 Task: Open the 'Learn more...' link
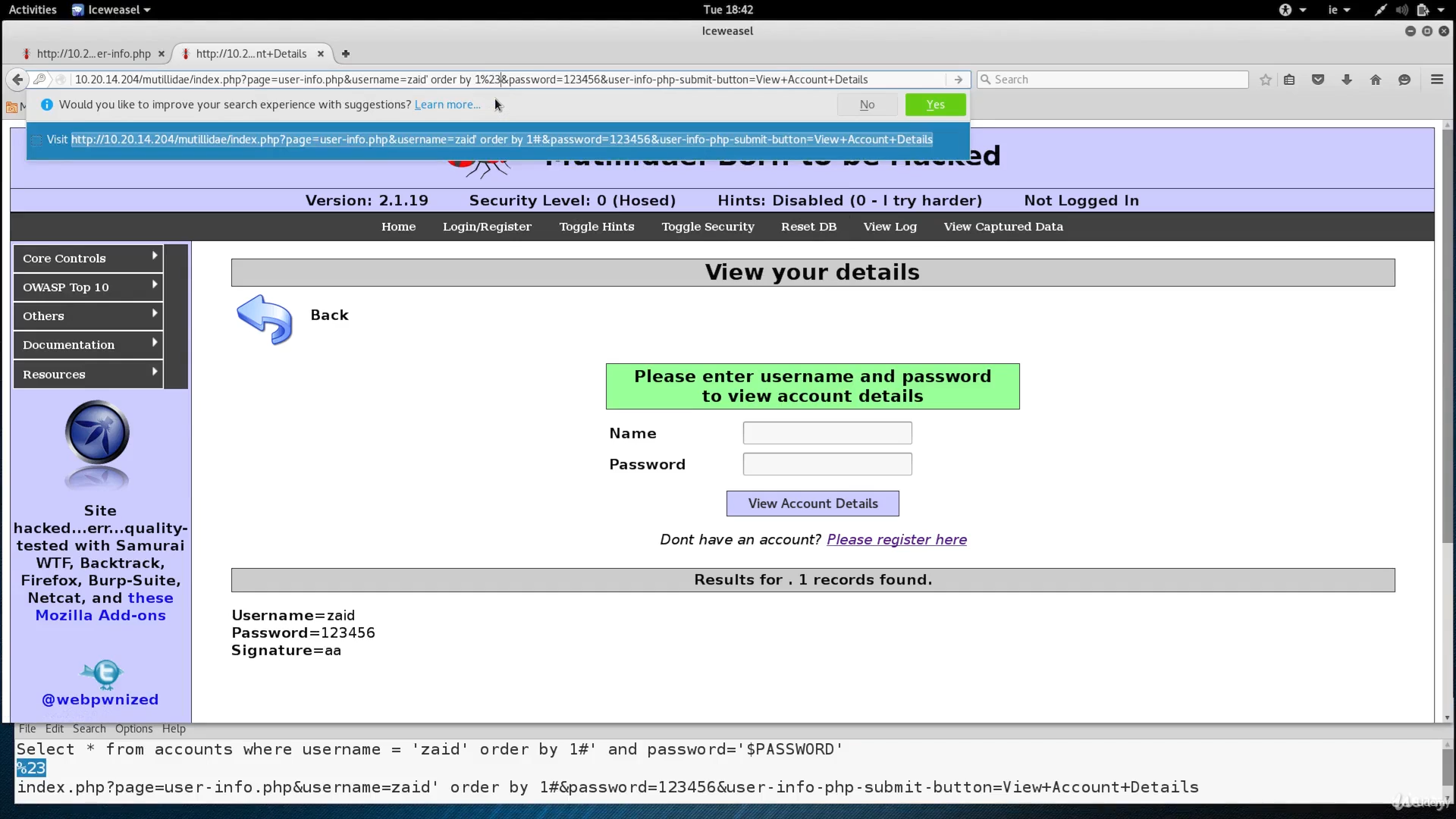[x=447, y=105]
